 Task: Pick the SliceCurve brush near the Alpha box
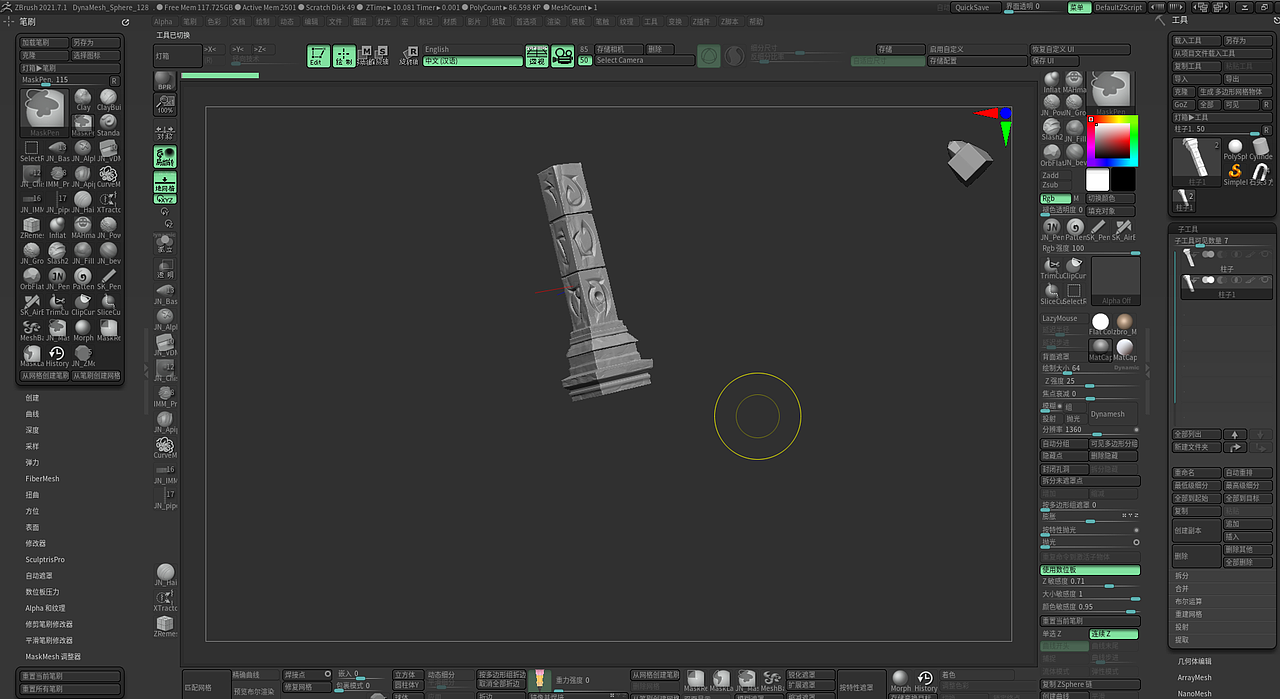1051,293
